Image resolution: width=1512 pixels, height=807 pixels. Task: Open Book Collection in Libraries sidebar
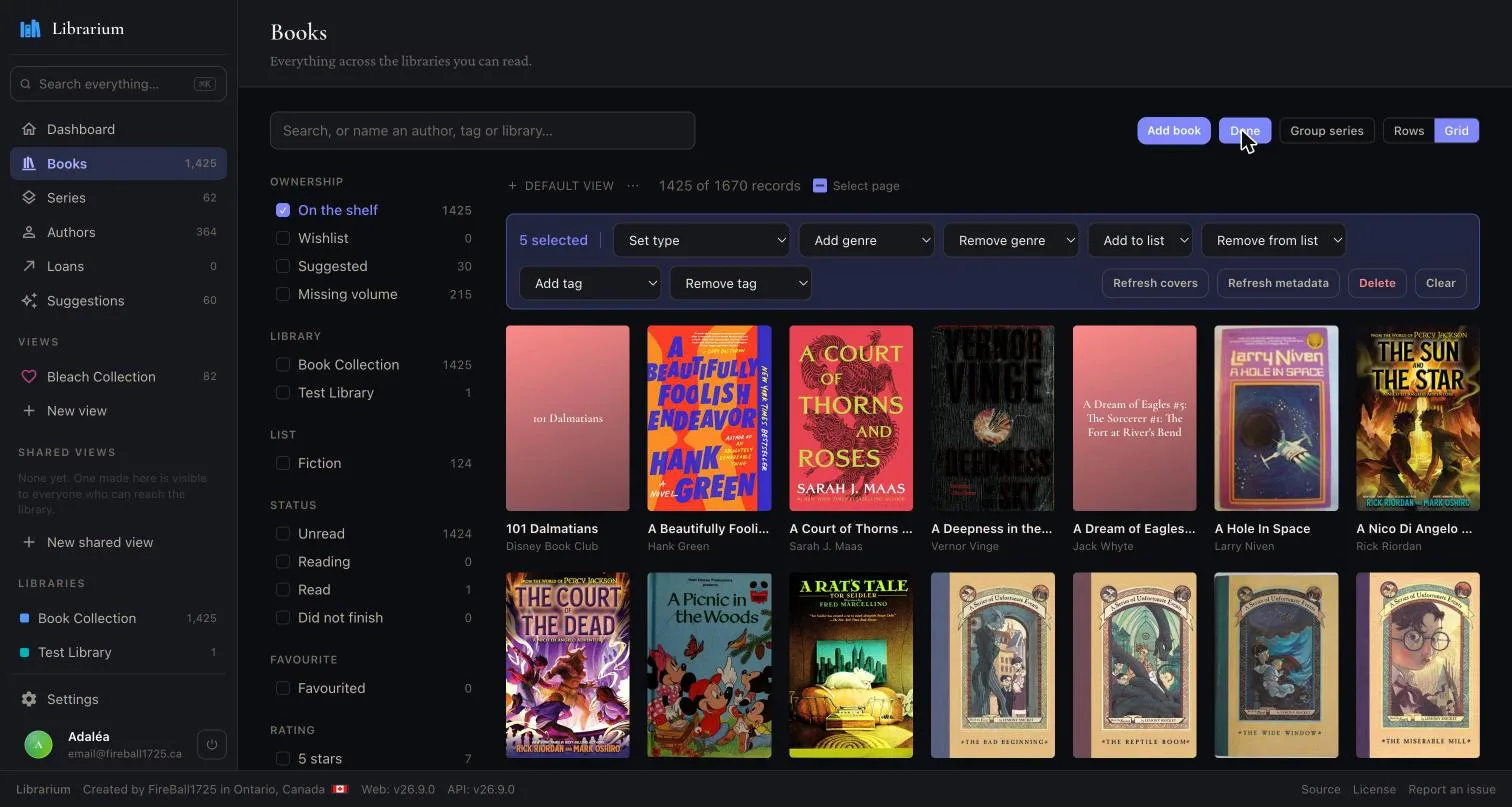pyautogui.click(x=118, y=618)
